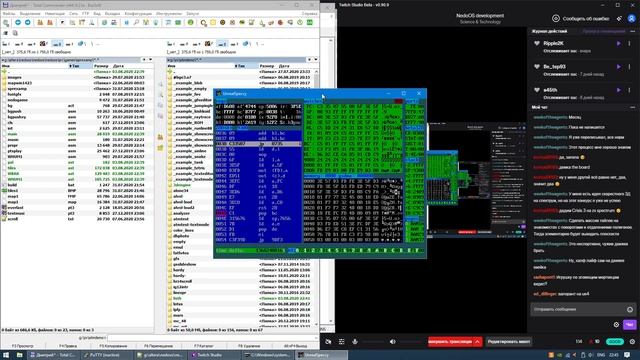Viewport: 640px width, 360px height.
Task: Open the Windows Start menu
Action: (x=6, y=355)
